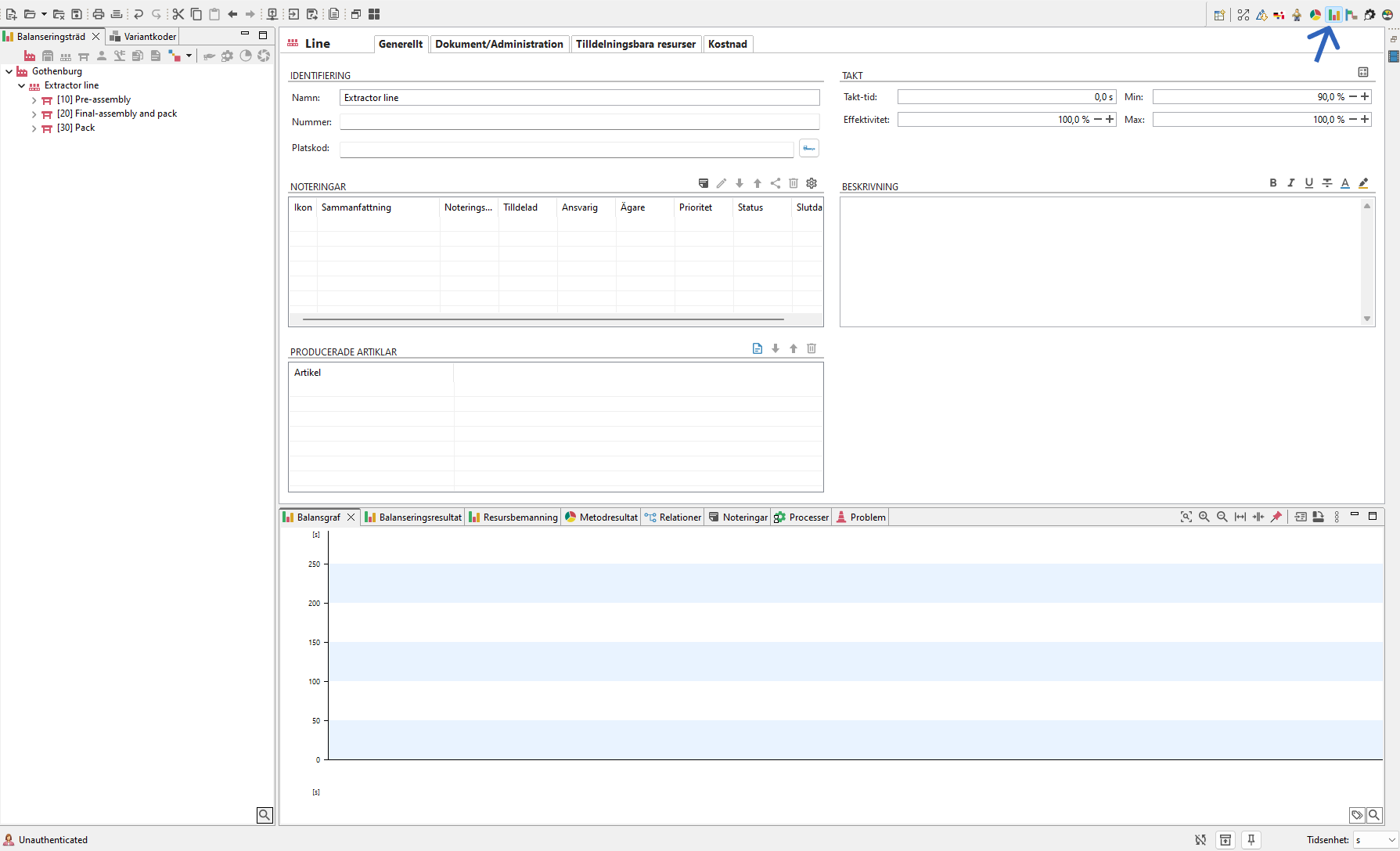Screen dimensions: 1400x851
Task: Increase the Effektivitet value with plus button
Action: [1110, 119]
